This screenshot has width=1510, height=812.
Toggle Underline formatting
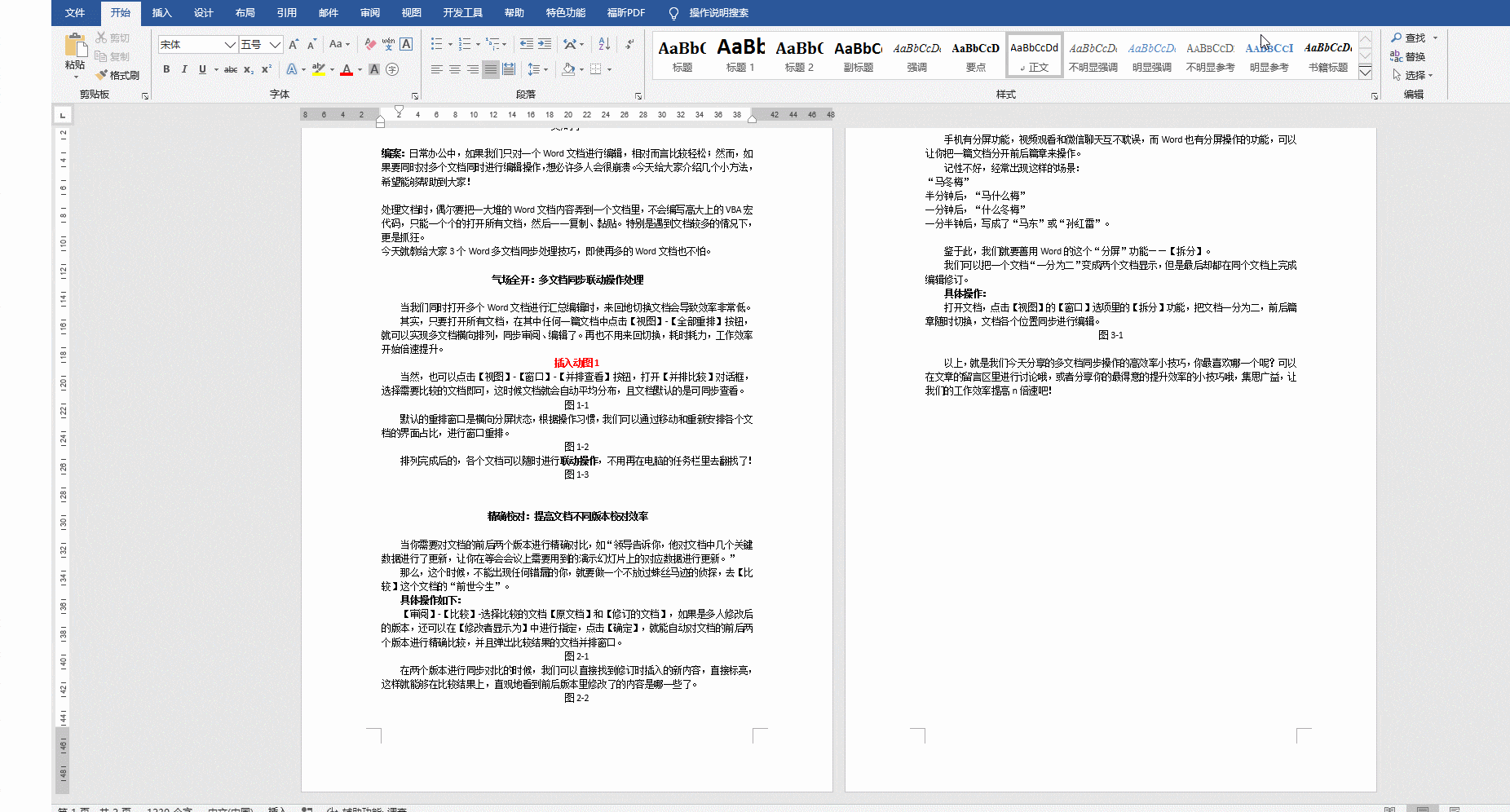click(202, 69)
